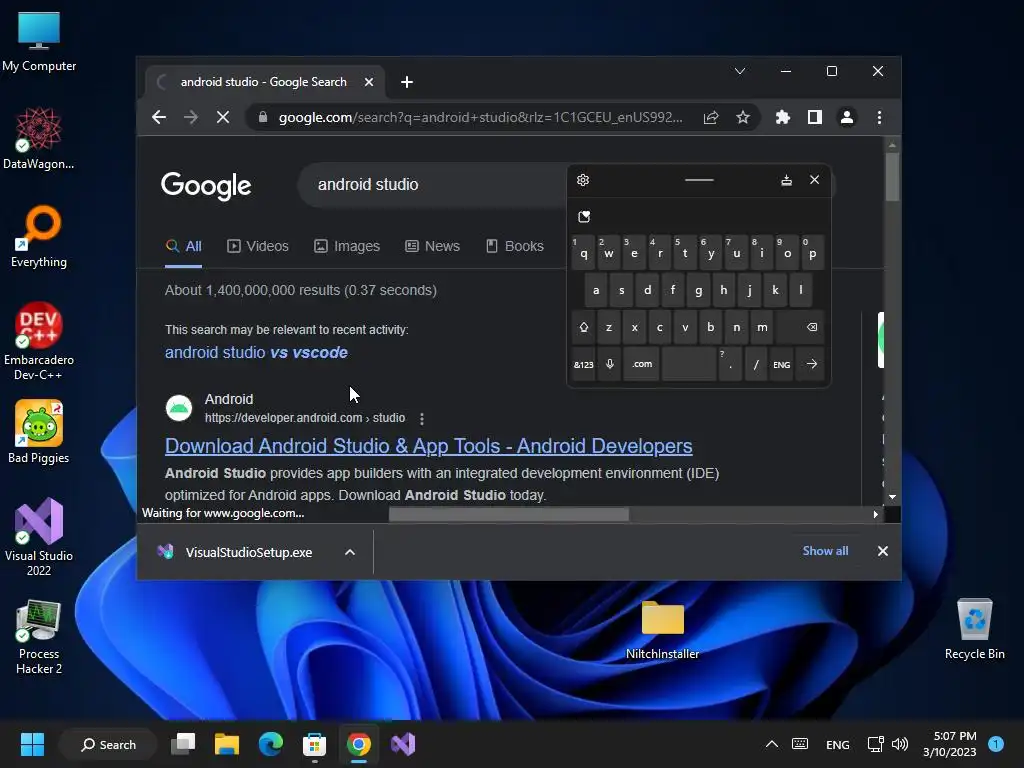Launch Microsoft Edge from taskbar

(270, 744)
